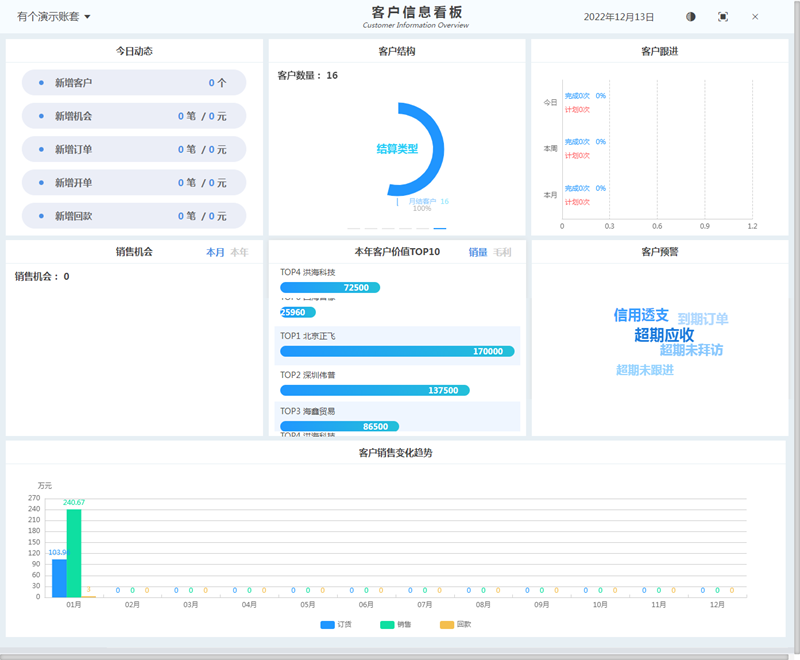
Task: Click the 月结客户 16 donut legend label
Action: click(x=429, y=201)
